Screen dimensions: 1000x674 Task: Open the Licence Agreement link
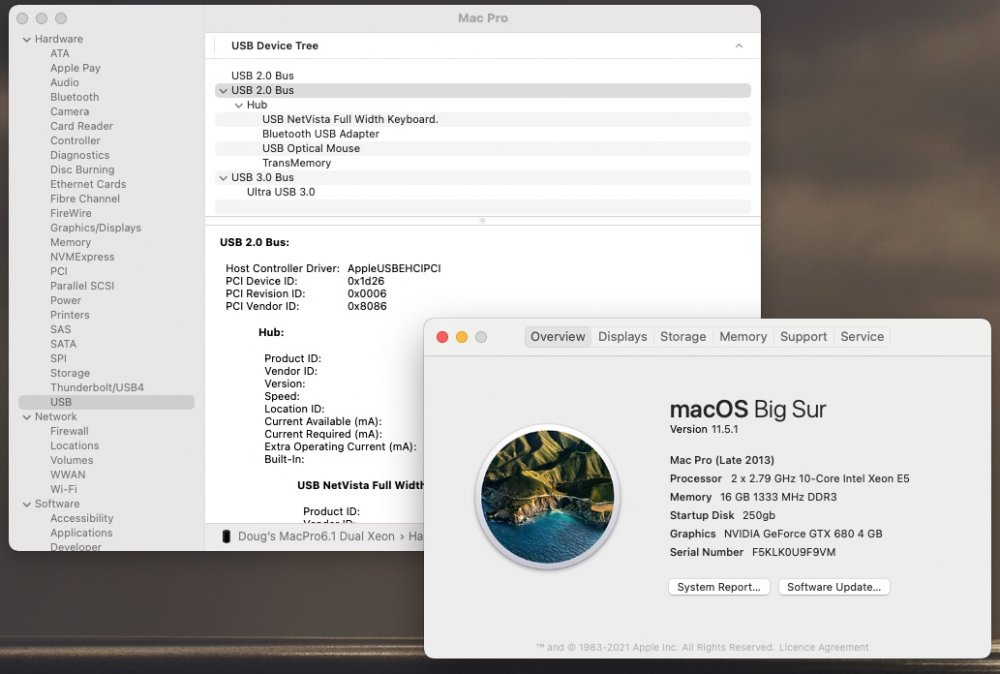click(823, 648)
